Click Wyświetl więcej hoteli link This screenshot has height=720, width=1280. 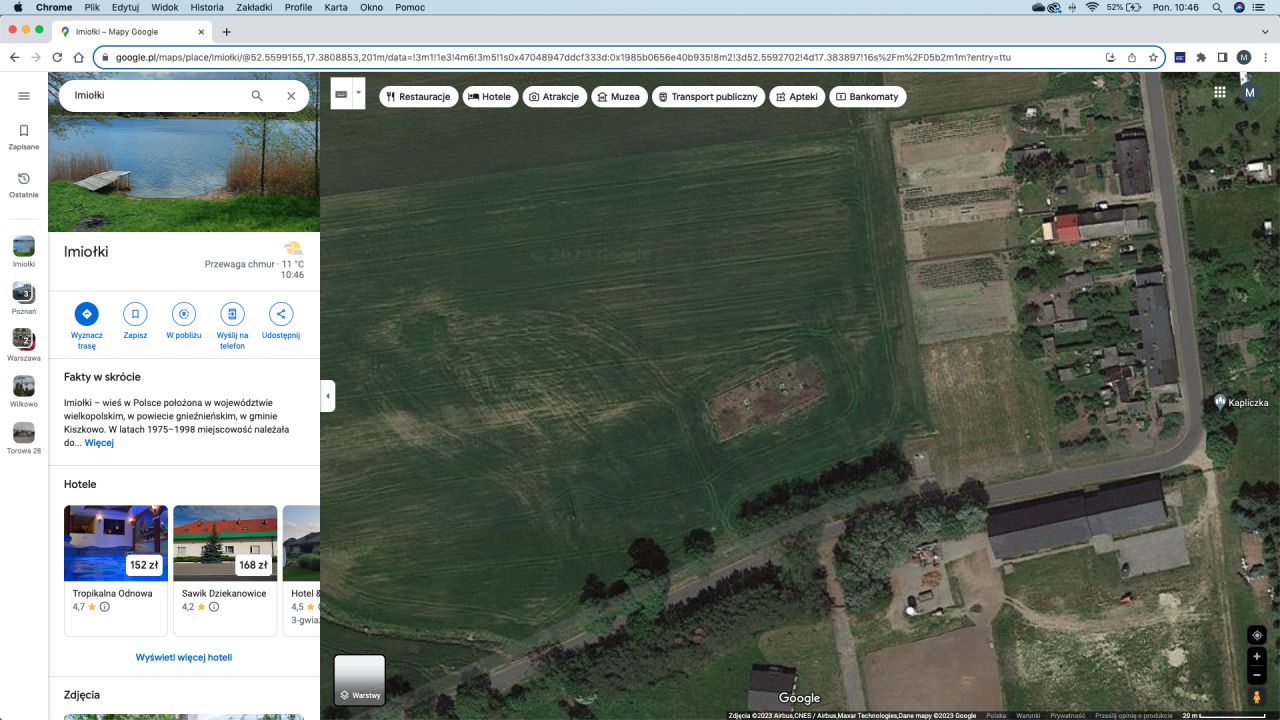click(x=184, y=658)
